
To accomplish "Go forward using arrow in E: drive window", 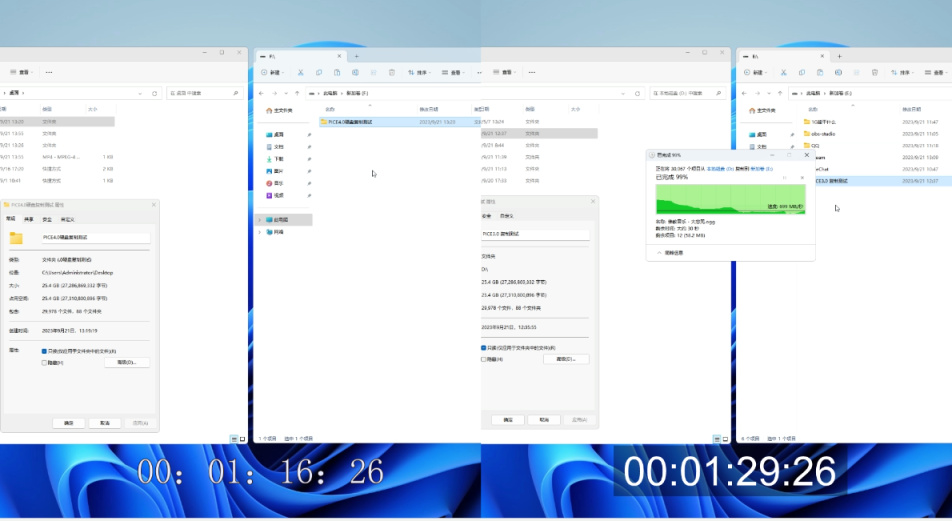I will [x=757, y=93].
